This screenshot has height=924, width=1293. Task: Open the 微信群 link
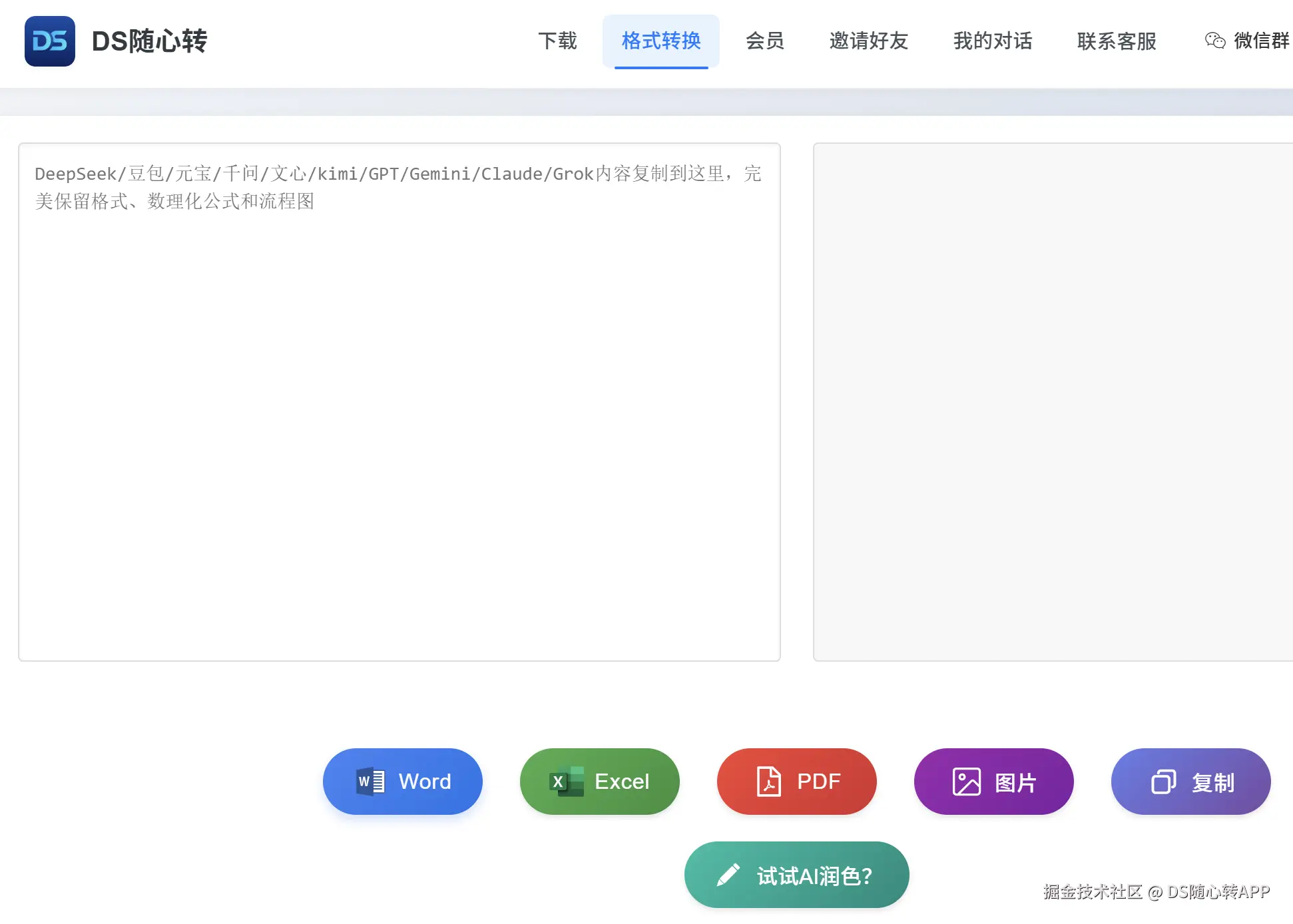coord(1261,41)
